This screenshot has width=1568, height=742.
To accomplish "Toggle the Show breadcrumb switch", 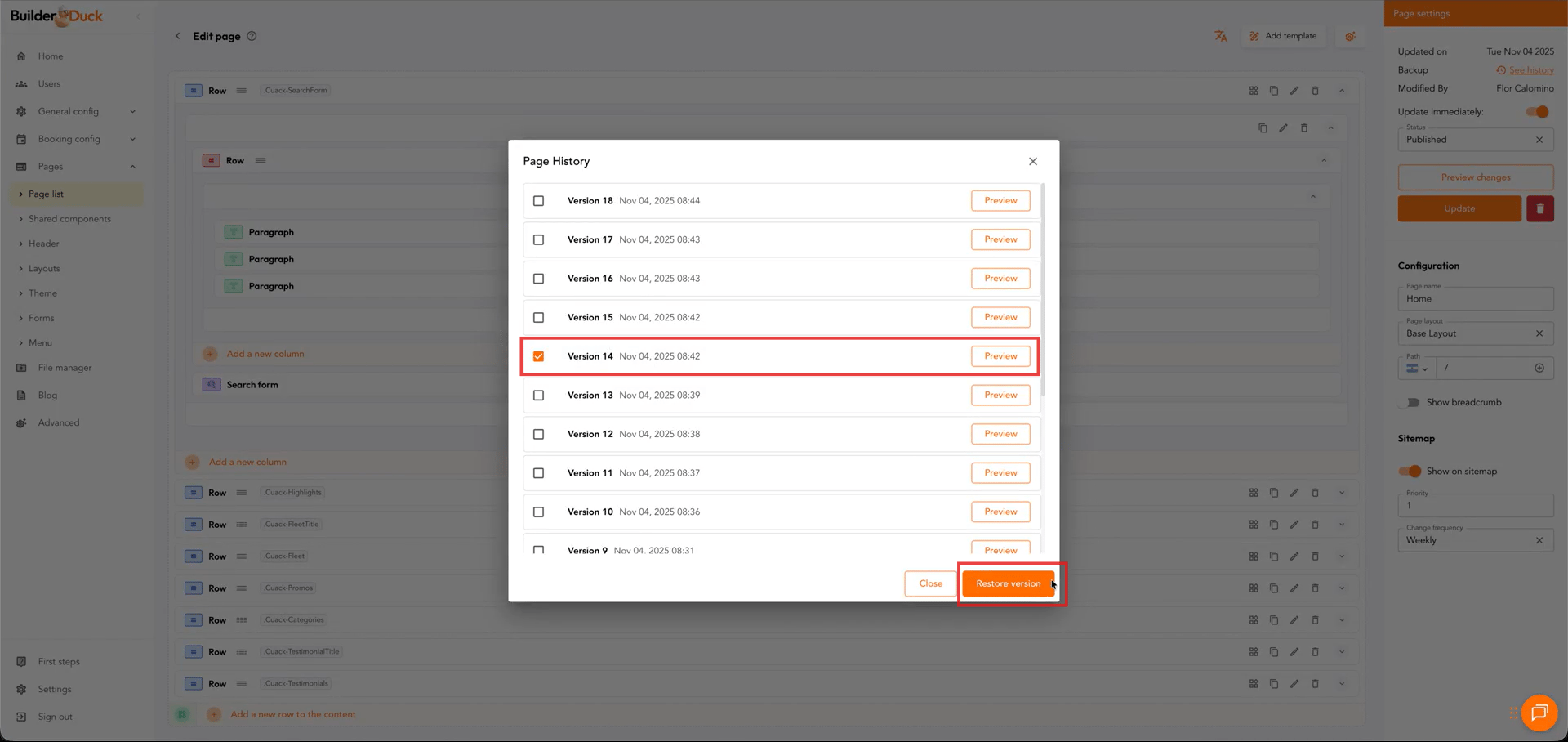I will (x=1409, y=402).
